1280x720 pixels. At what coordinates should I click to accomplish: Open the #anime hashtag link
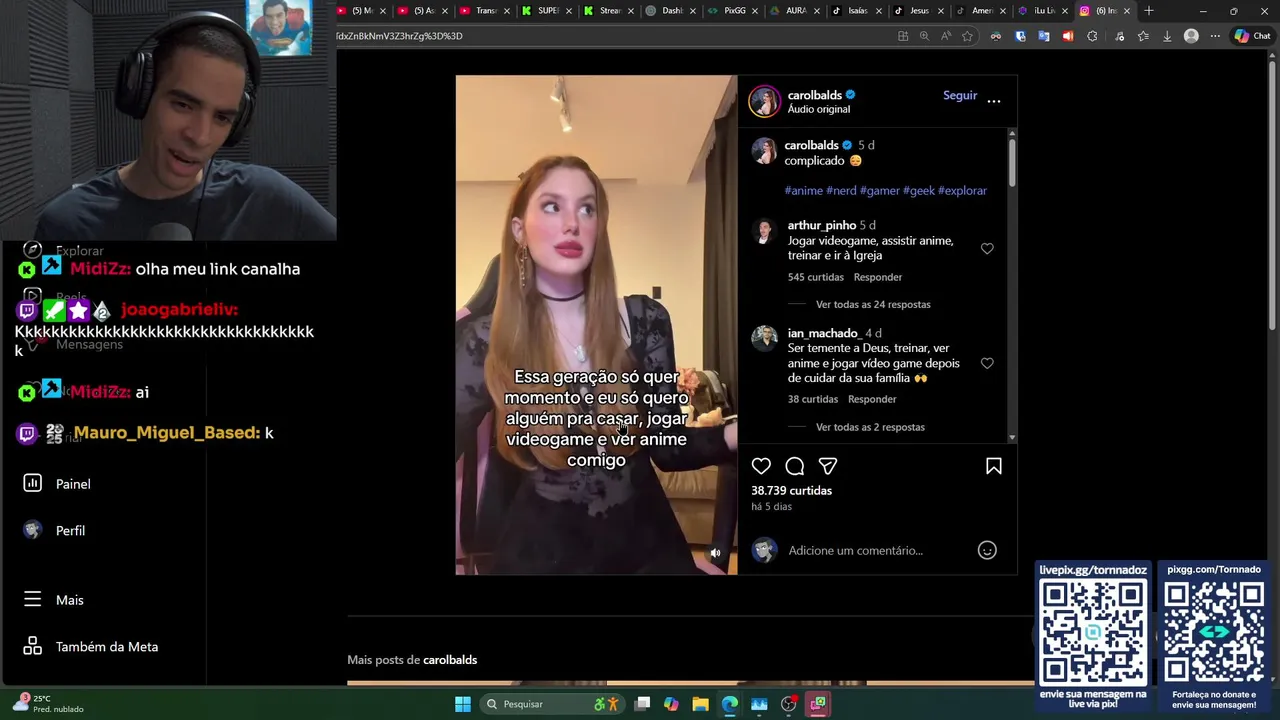(803, 190)
